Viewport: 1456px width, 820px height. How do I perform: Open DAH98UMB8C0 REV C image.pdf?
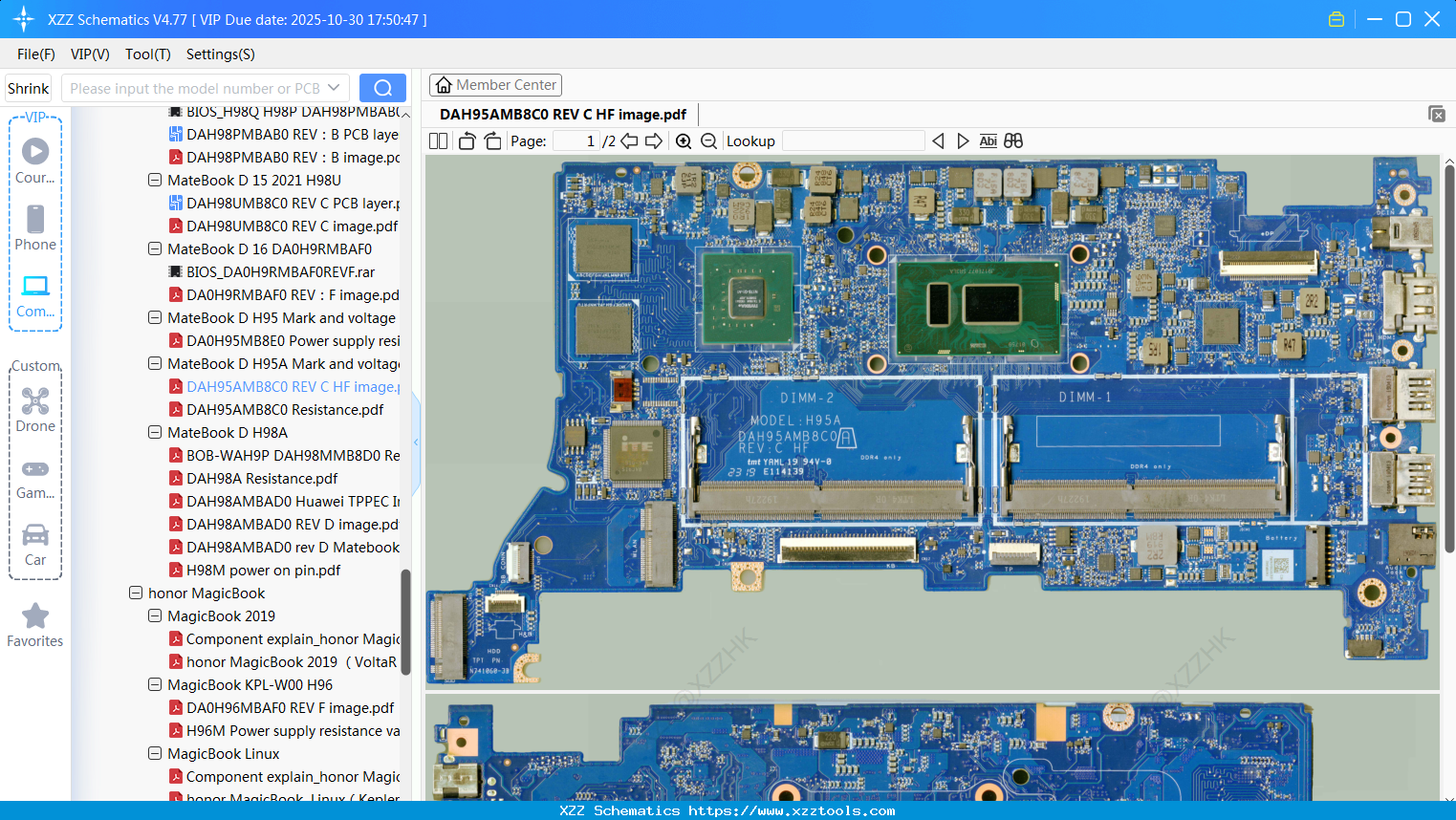283,226
